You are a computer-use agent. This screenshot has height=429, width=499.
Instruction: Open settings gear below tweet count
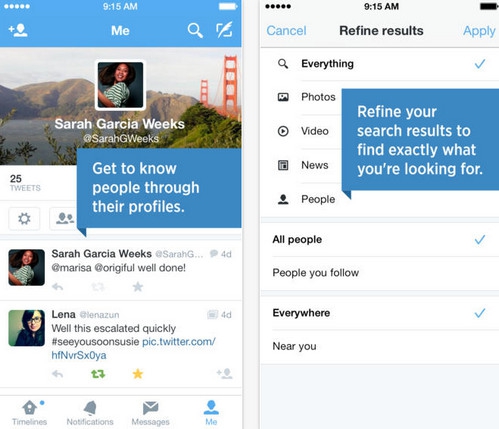coord(24,219)
